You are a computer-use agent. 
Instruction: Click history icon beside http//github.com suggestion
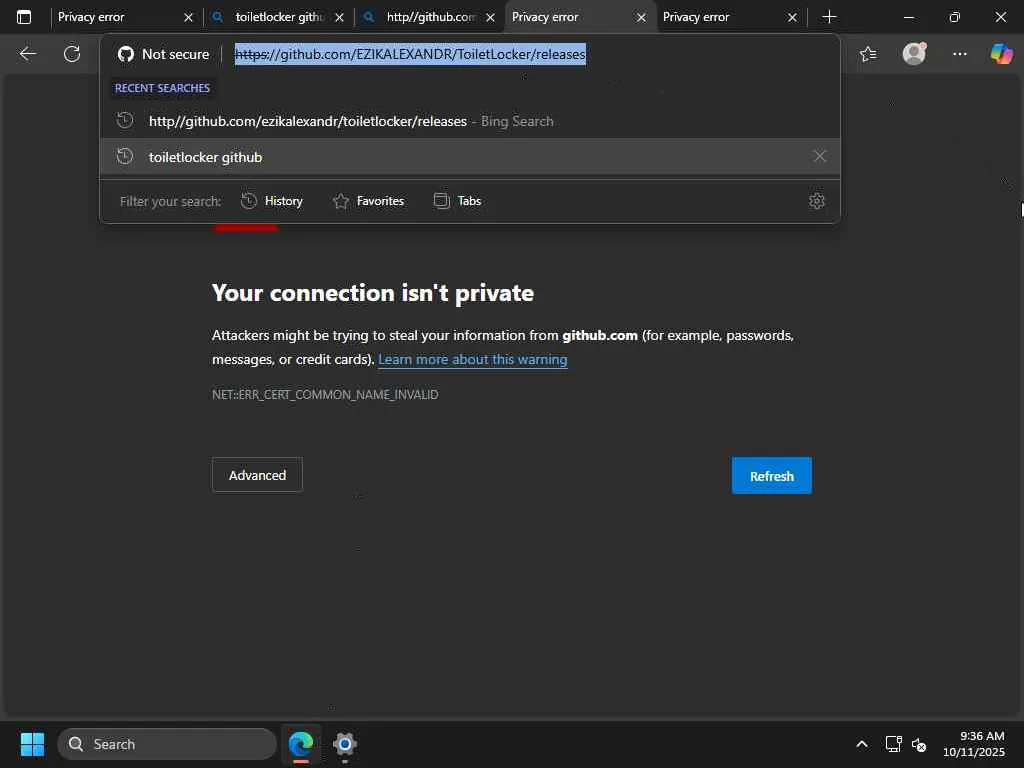125,121
